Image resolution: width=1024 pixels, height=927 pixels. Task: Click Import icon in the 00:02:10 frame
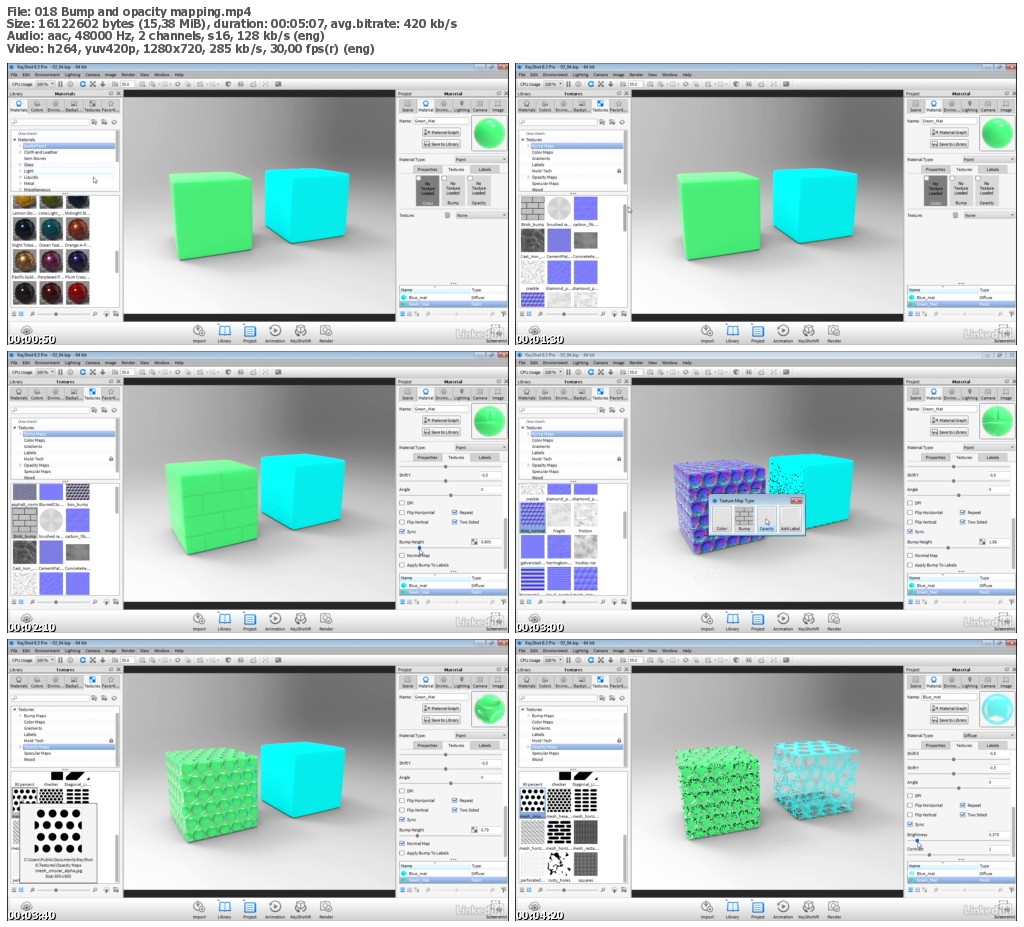(x=199, y=619)
